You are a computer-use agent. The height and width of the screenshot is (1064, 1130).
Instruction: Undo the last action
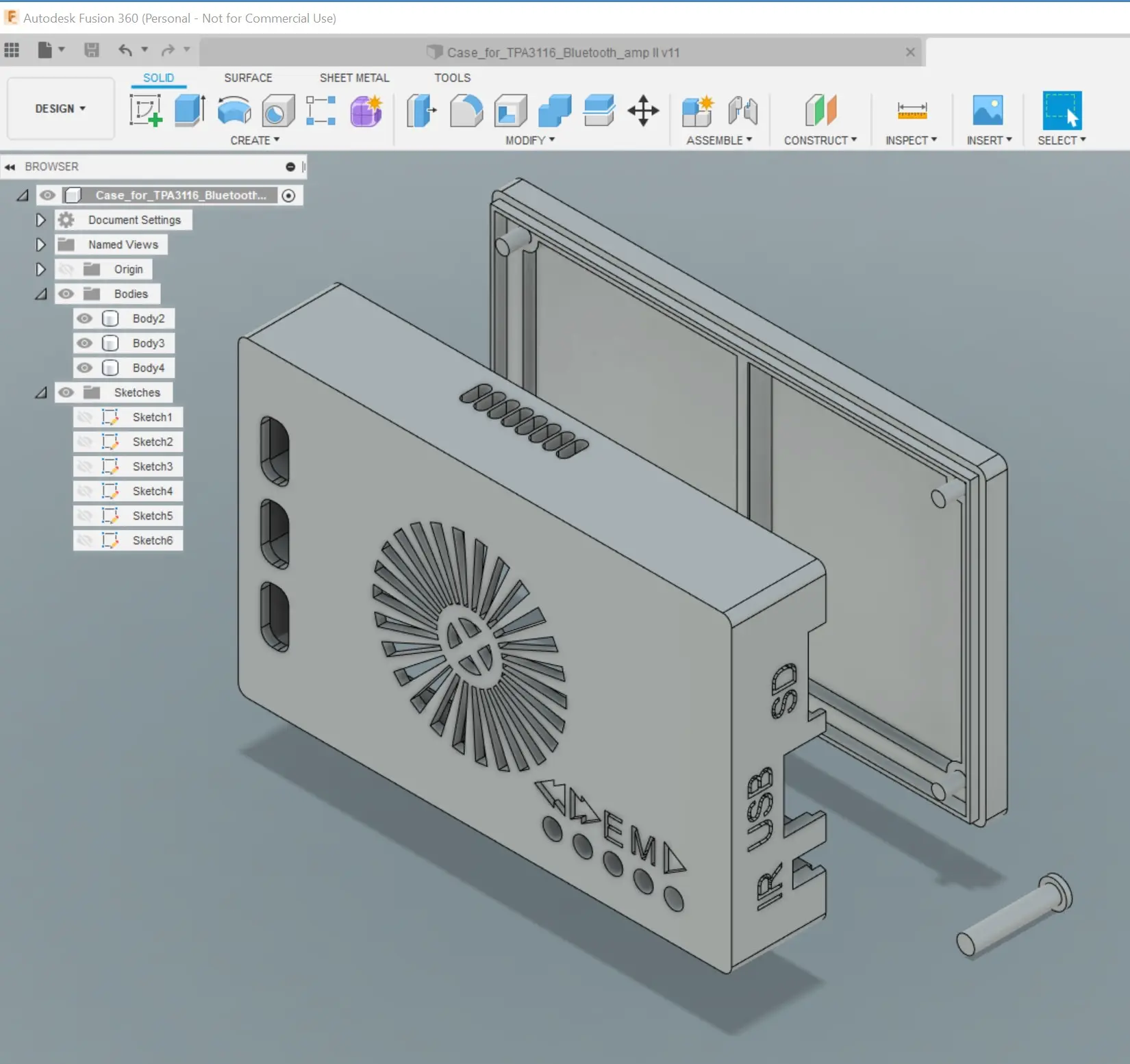point(125,50)
